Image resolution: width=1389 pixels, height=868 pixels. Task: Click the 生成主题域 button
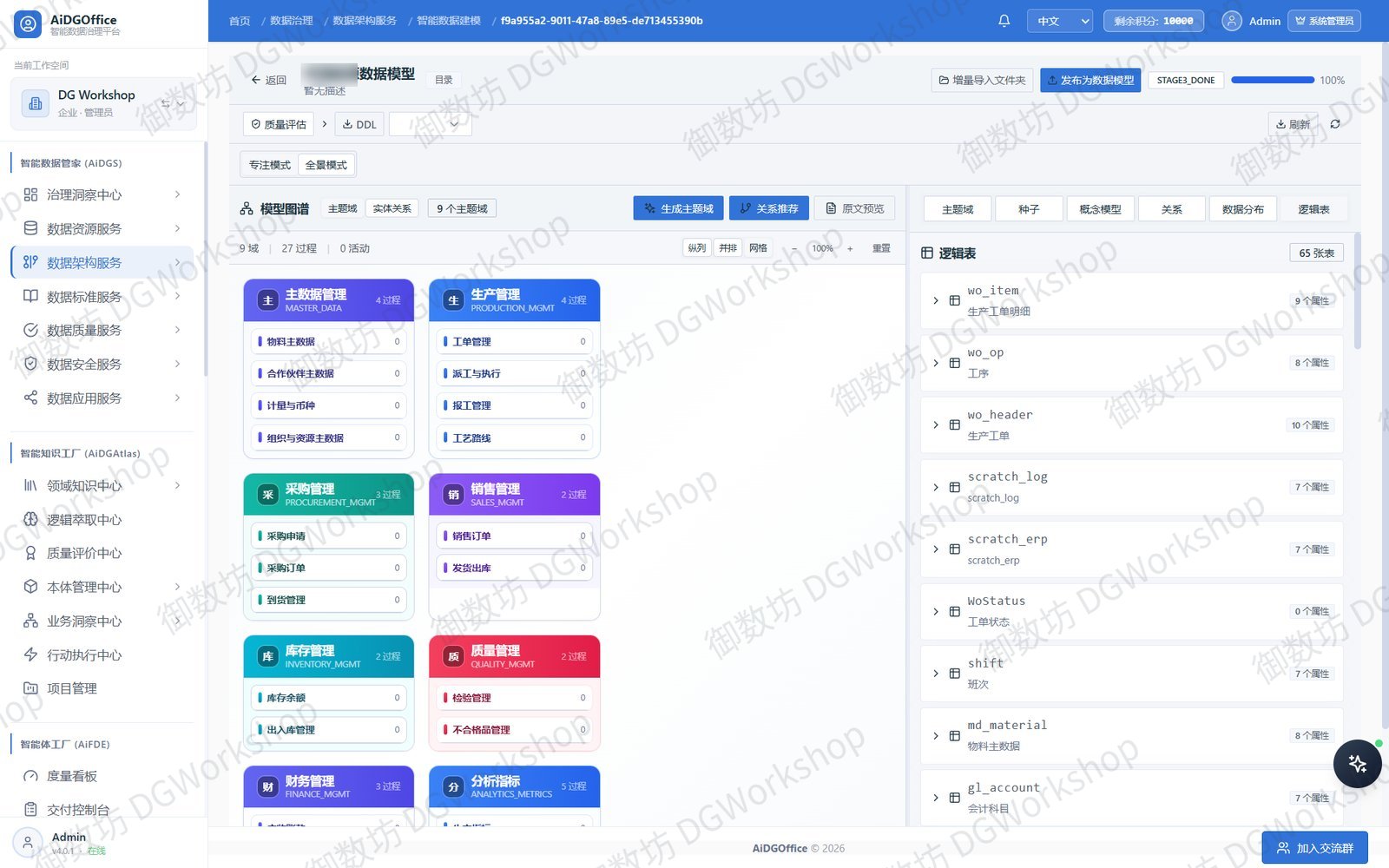(x=680, y=208)
